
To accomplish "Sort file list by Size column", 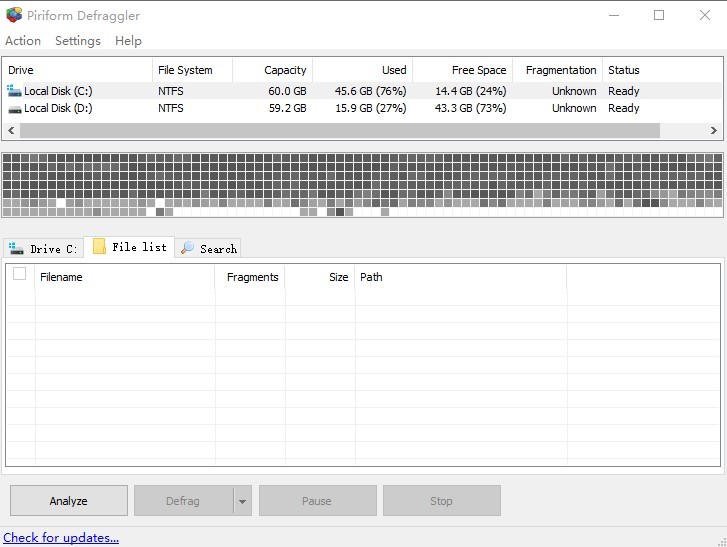I will coord(320,277).
